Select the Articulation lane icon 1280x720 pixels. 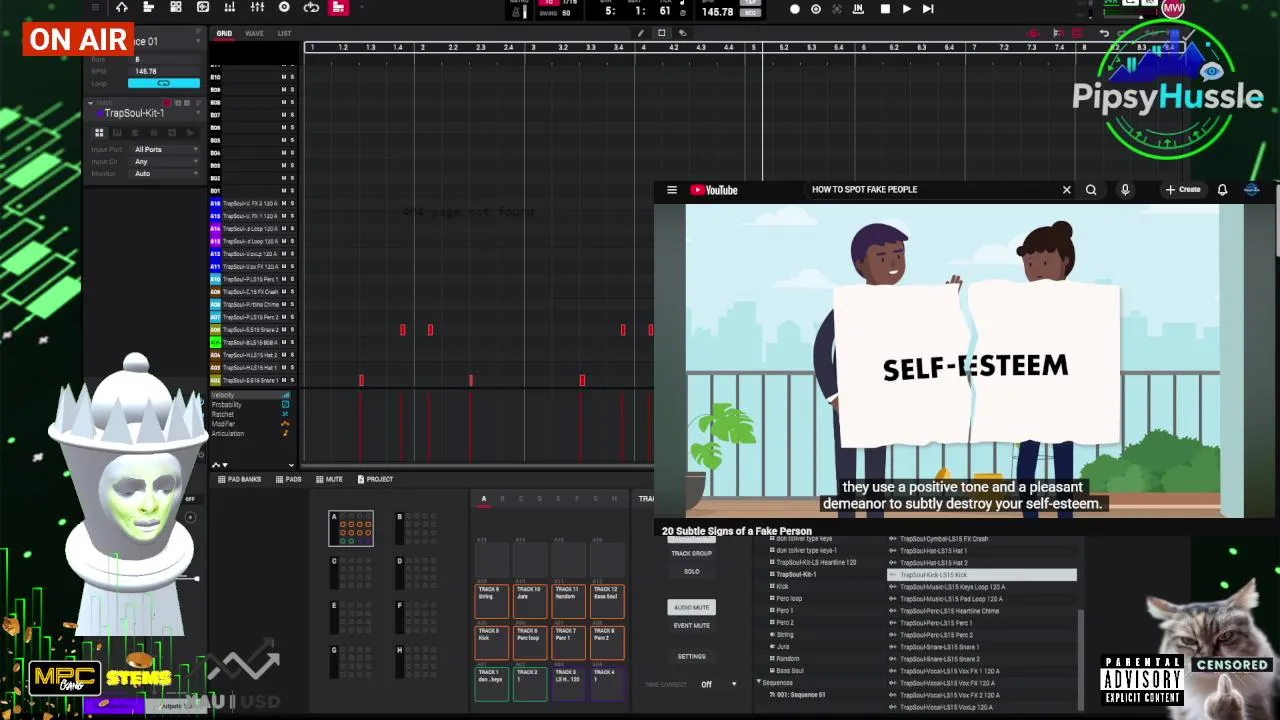coord(285,433)
